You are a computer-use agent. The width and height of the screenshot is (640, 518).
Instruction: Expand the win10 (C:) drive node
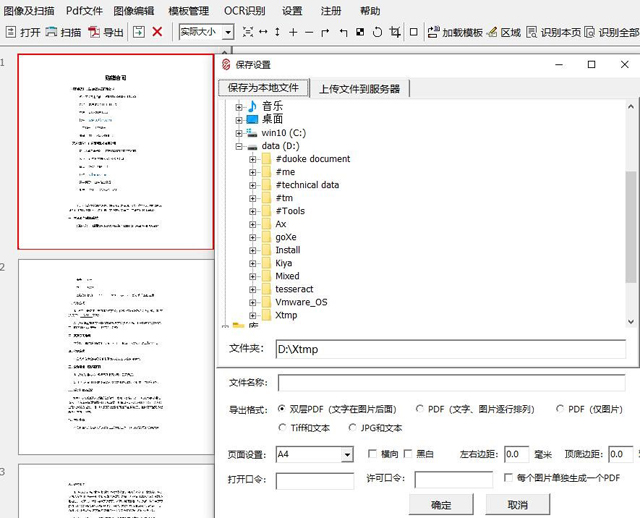239,133
